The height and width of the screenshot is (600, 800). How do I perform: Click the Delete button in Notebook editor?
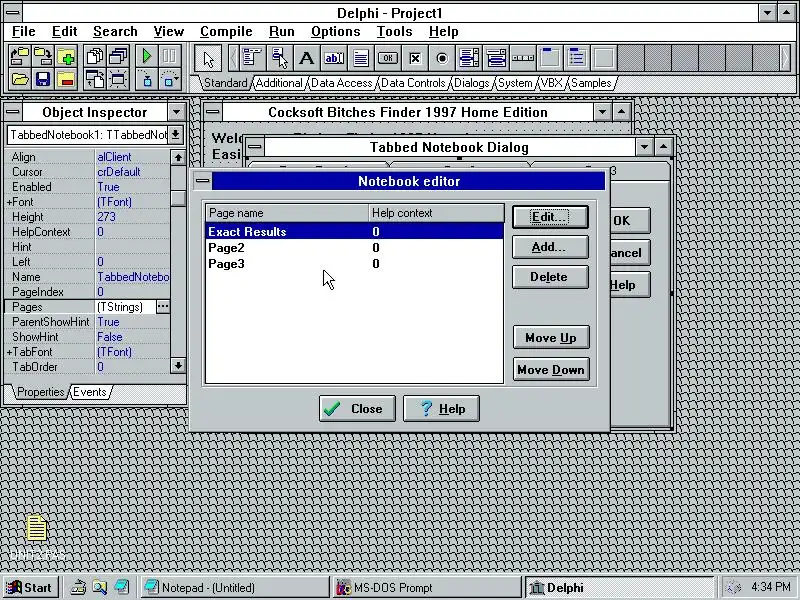point(550,277)
